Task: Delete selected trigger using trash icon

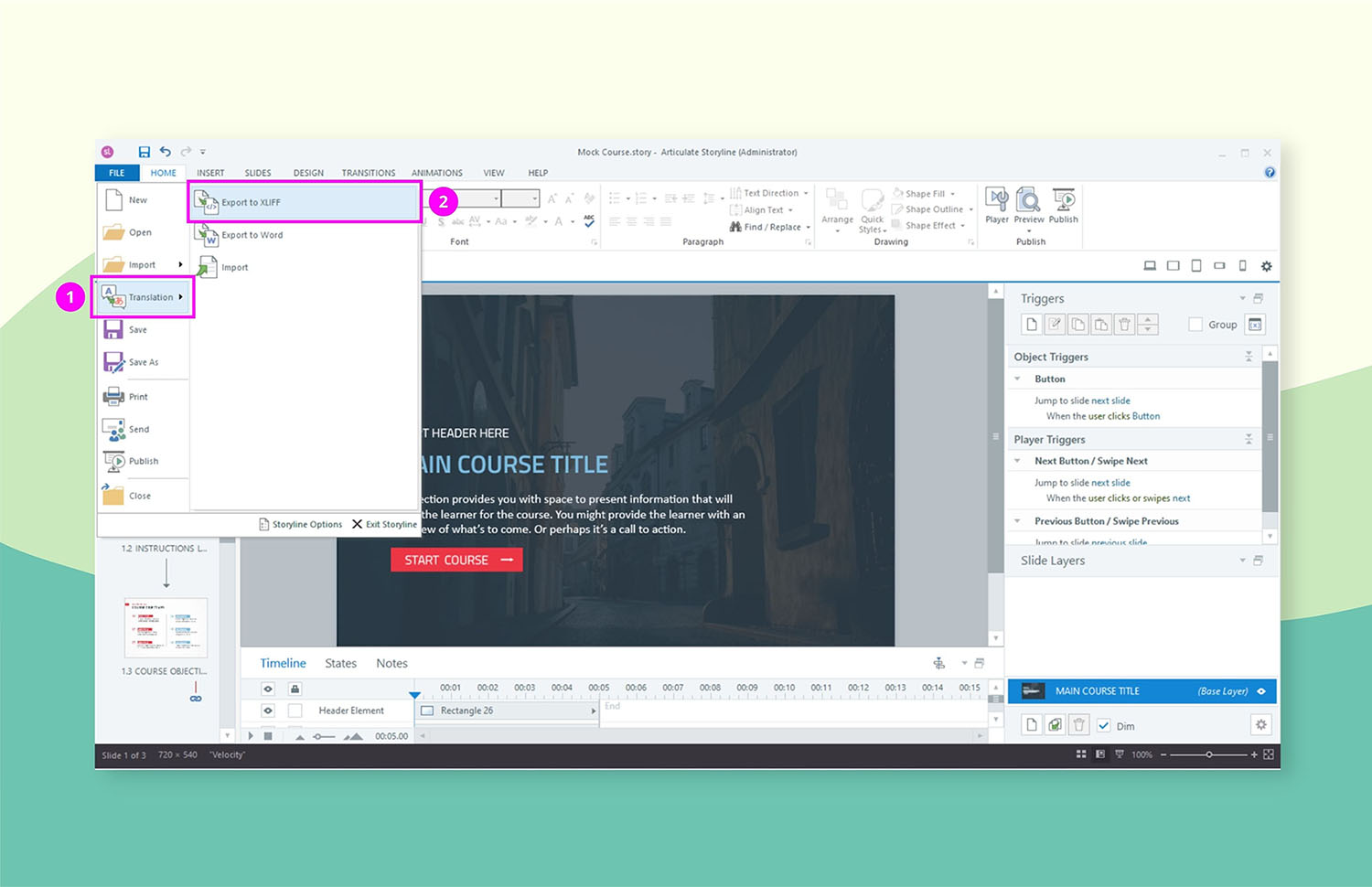Action: [x=1124, y=324]
